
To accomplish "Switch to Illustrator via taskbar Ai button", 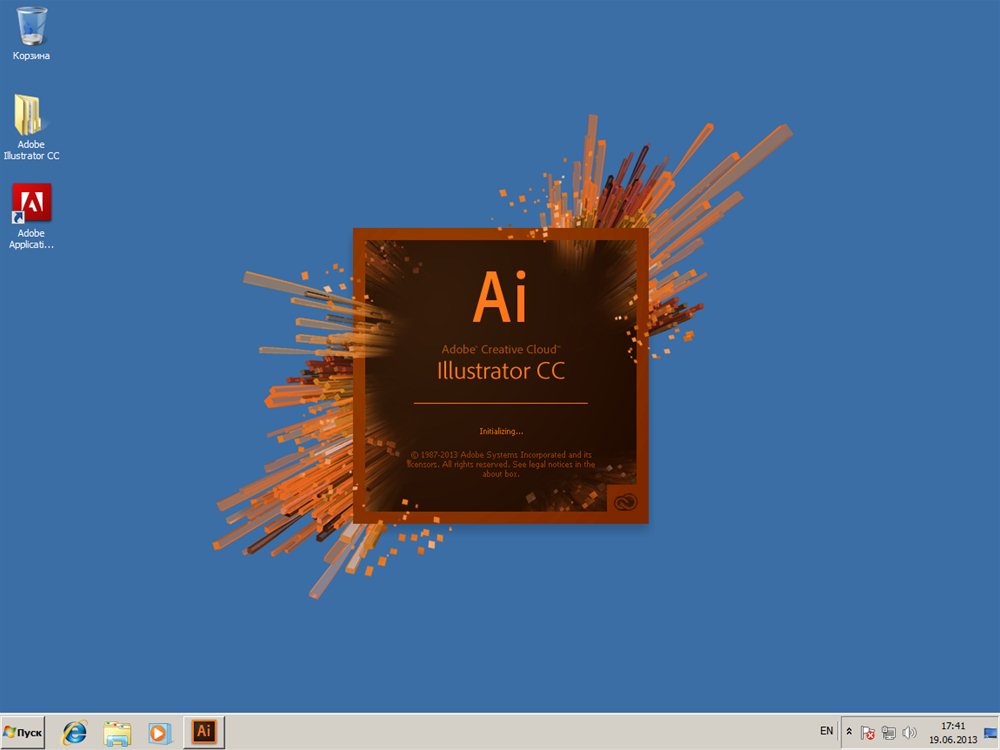I will (x=204, y=732).
